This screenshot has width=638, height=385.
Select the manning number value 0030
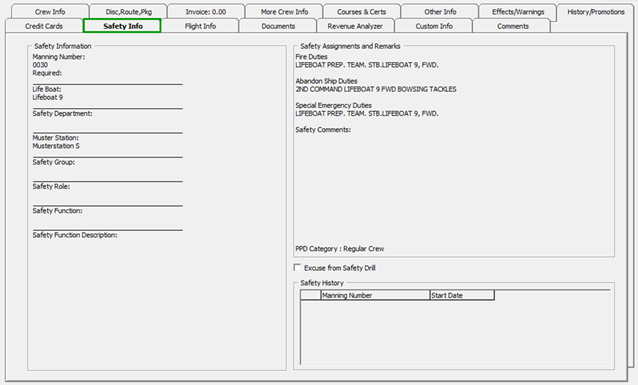pyautogui.click(x=40, y=65)
